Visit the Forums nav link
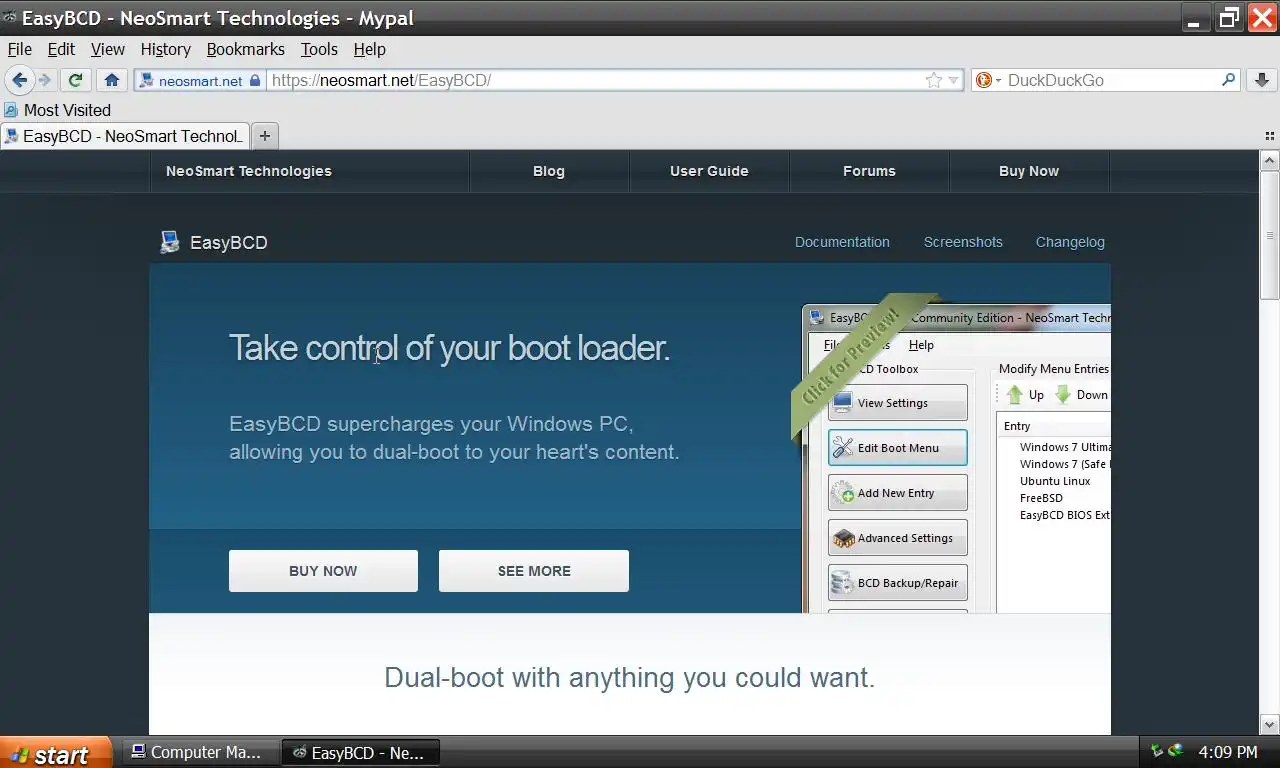This screenshot has height=768, width=1280. 869,171
